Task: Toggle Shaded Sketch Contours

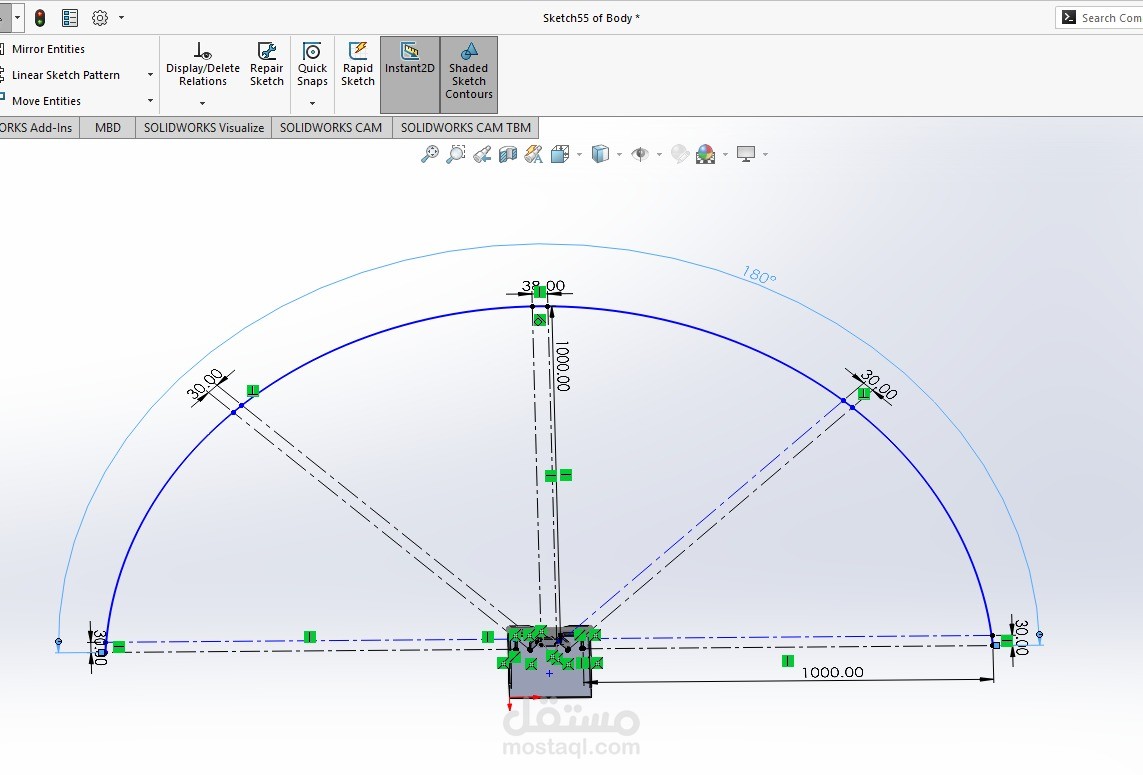Action: tap(468, 70)
